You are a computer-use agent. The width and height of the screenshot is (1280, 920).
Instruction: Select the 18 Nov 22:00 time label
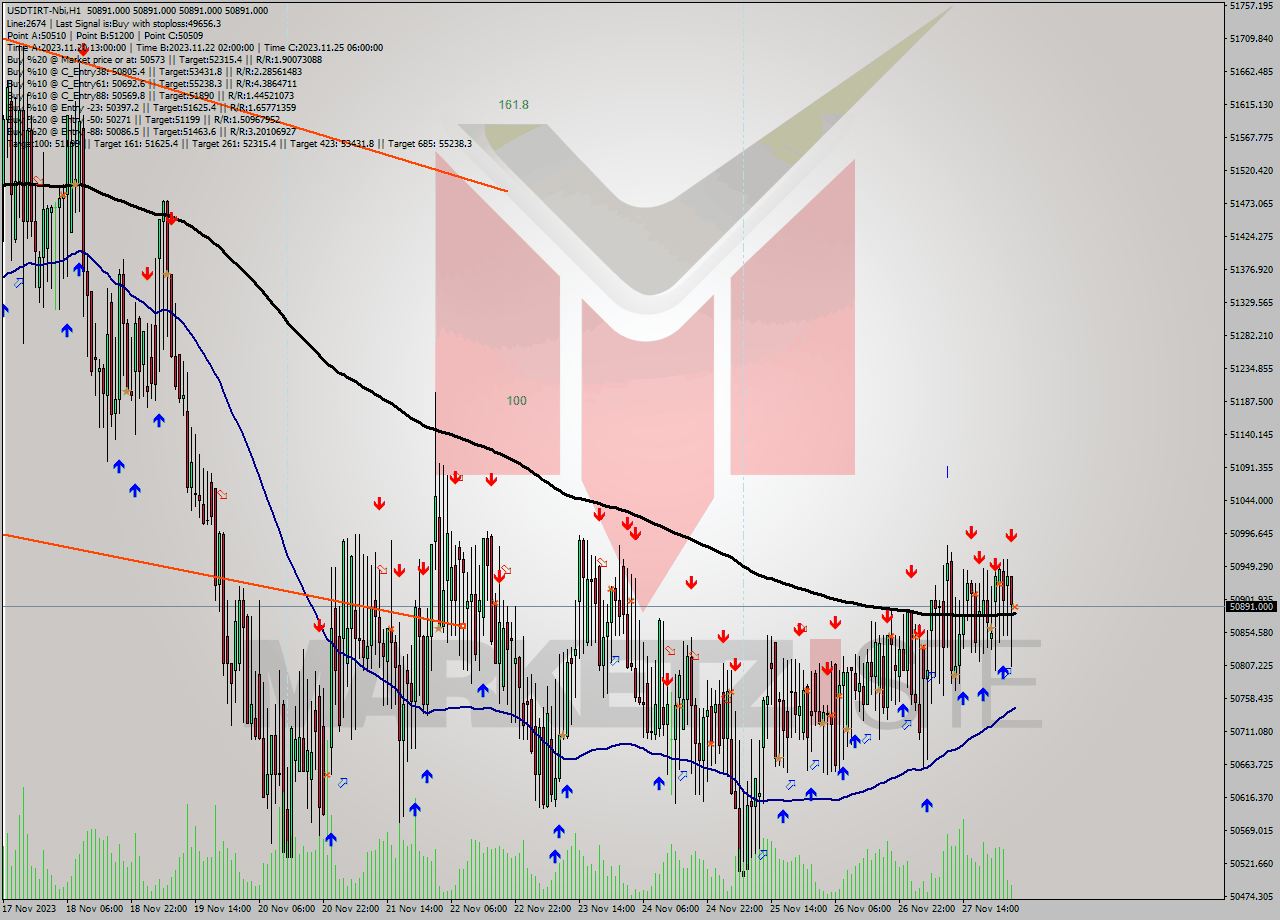pyautogui.click(x=159, y=909)
